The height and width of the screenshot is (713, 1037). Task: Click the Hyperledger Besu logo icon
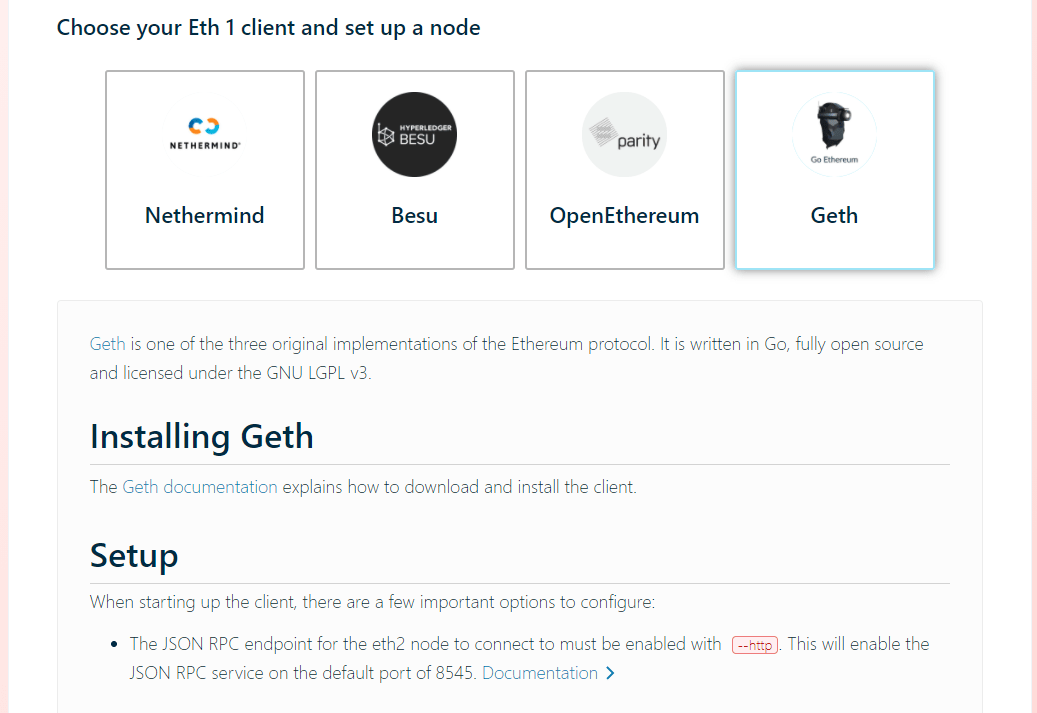(414, 134)
